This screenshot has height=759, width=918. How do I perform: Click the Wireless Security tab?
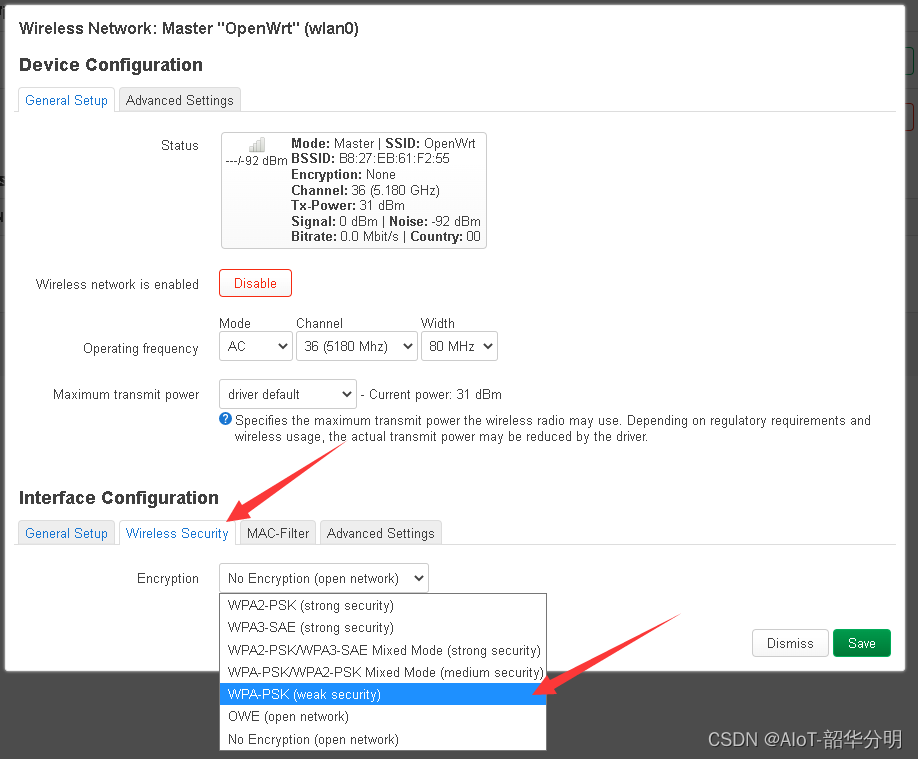176,533
